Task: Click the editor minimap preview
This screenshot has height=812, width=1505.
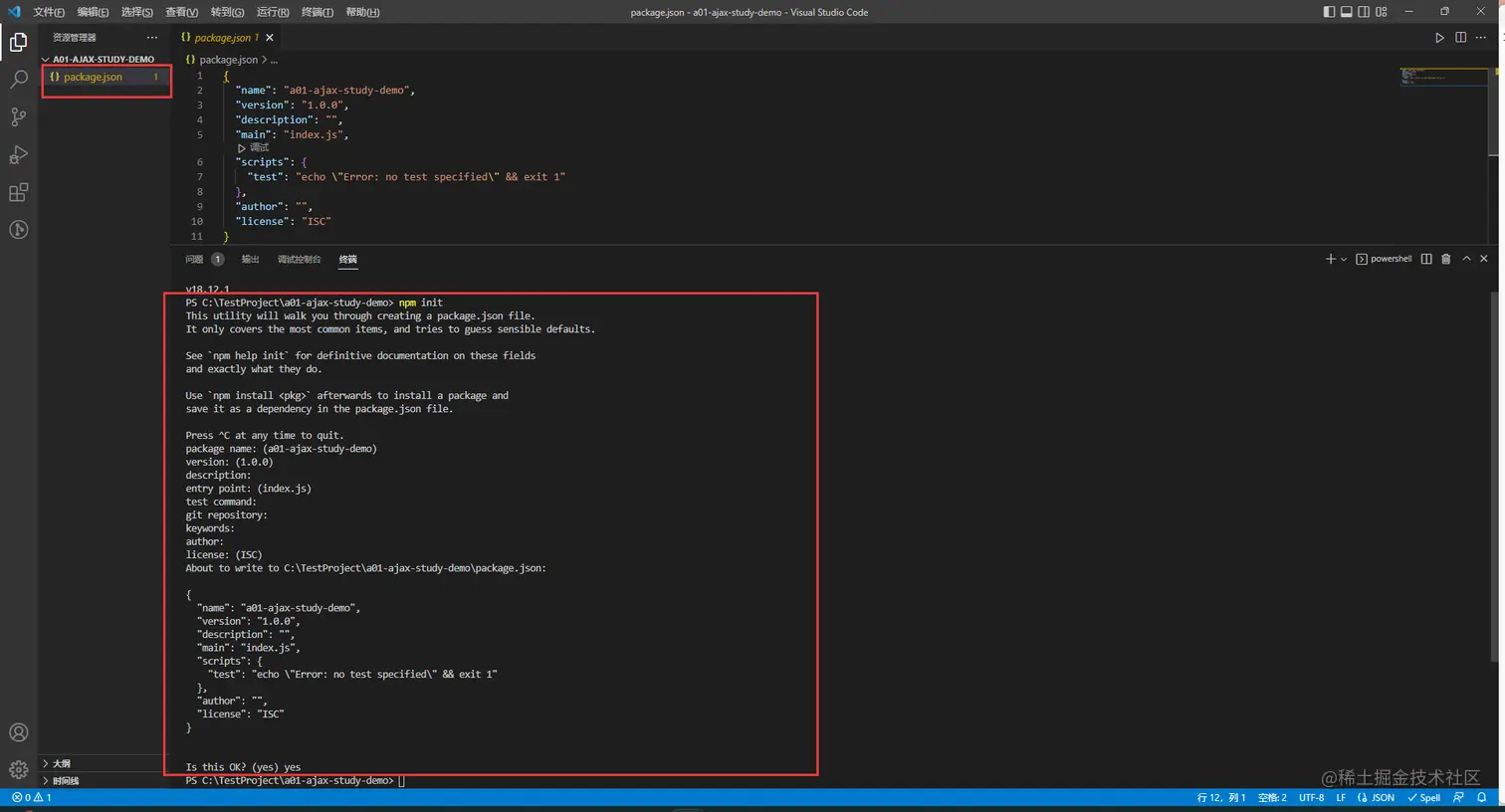Action: 1443,76
